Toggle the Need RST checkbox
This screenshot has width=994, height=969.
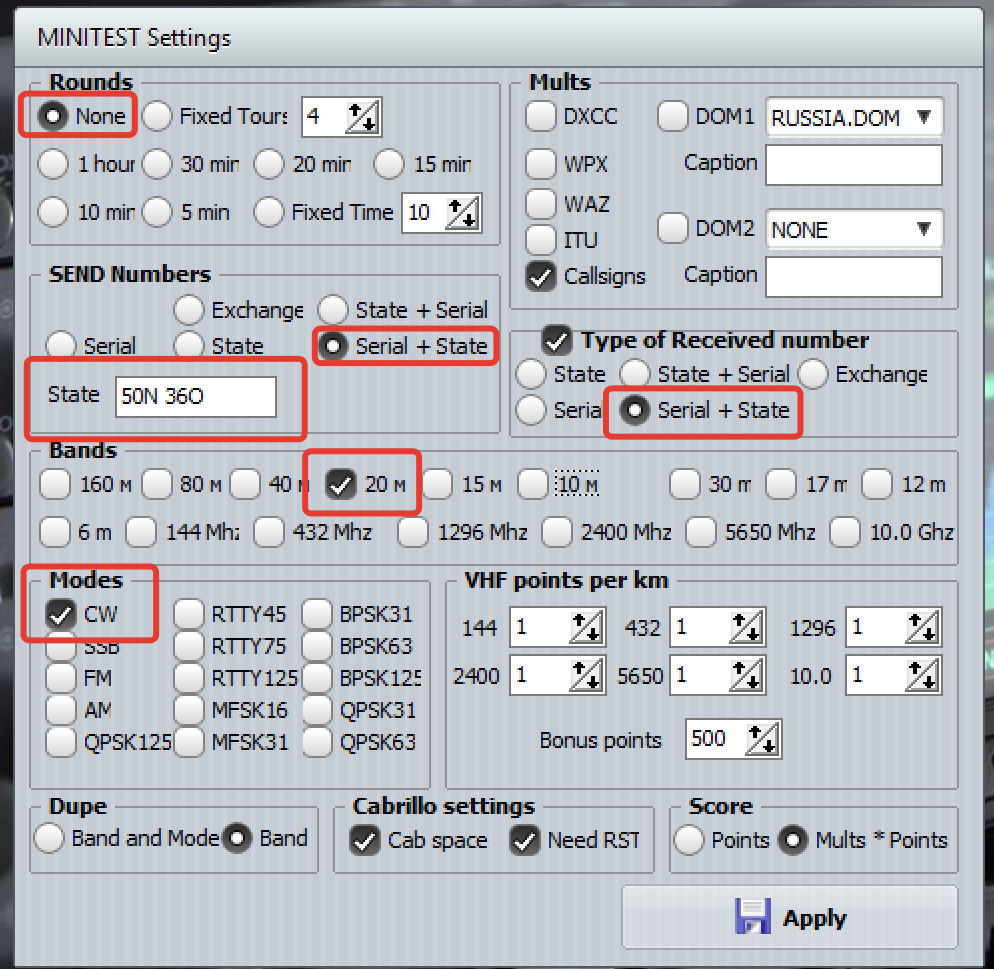click(x=525, y=840)
